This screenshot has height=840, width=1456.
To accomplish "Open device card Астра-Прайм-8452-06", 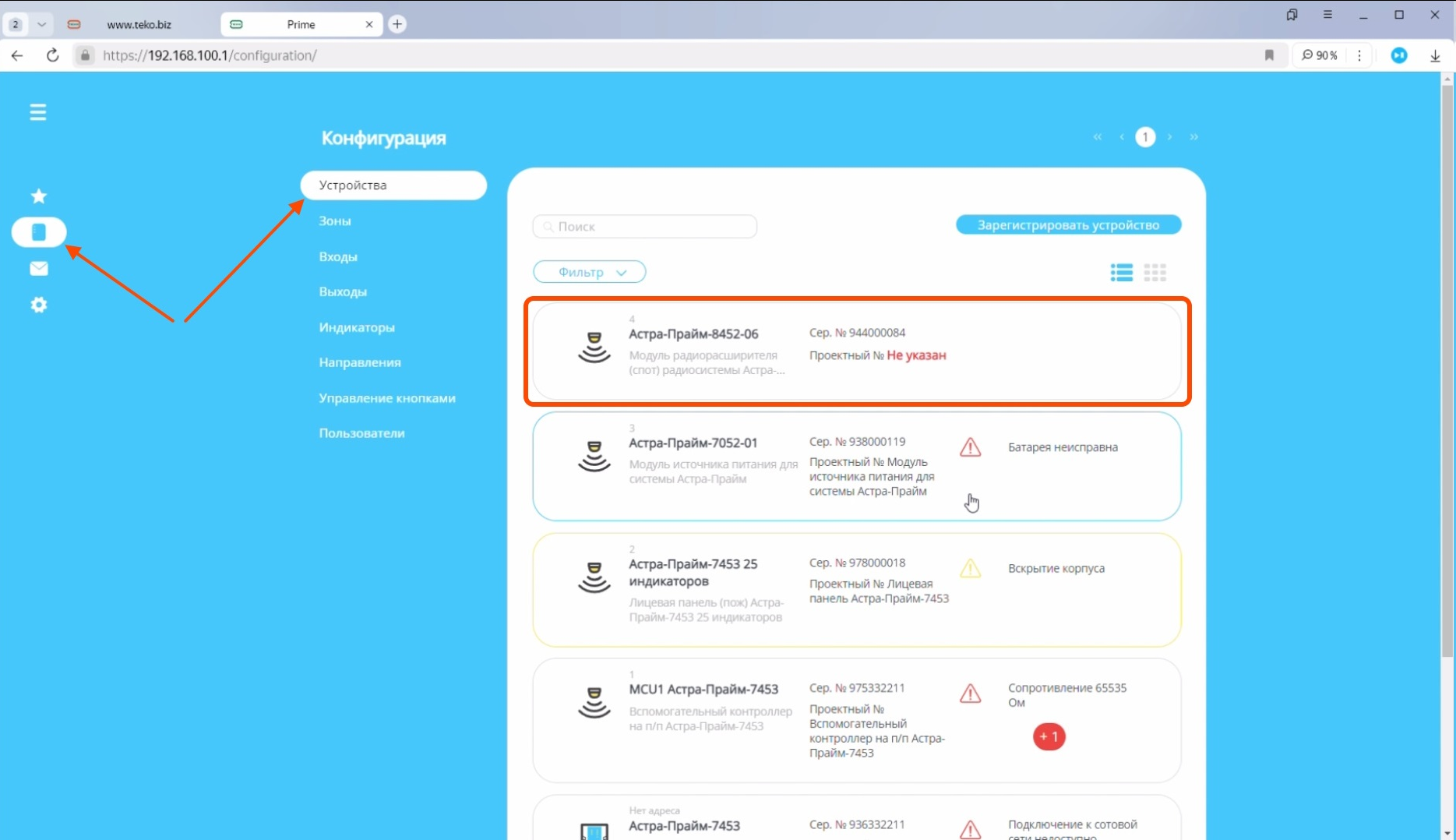I will tap(857, 351).
